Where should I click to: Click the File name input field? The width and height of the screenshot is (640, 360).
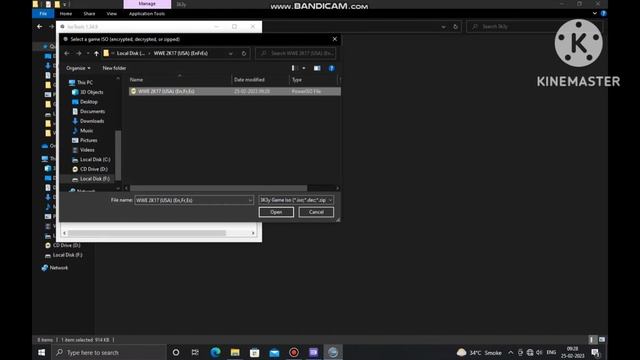[191, 200]
